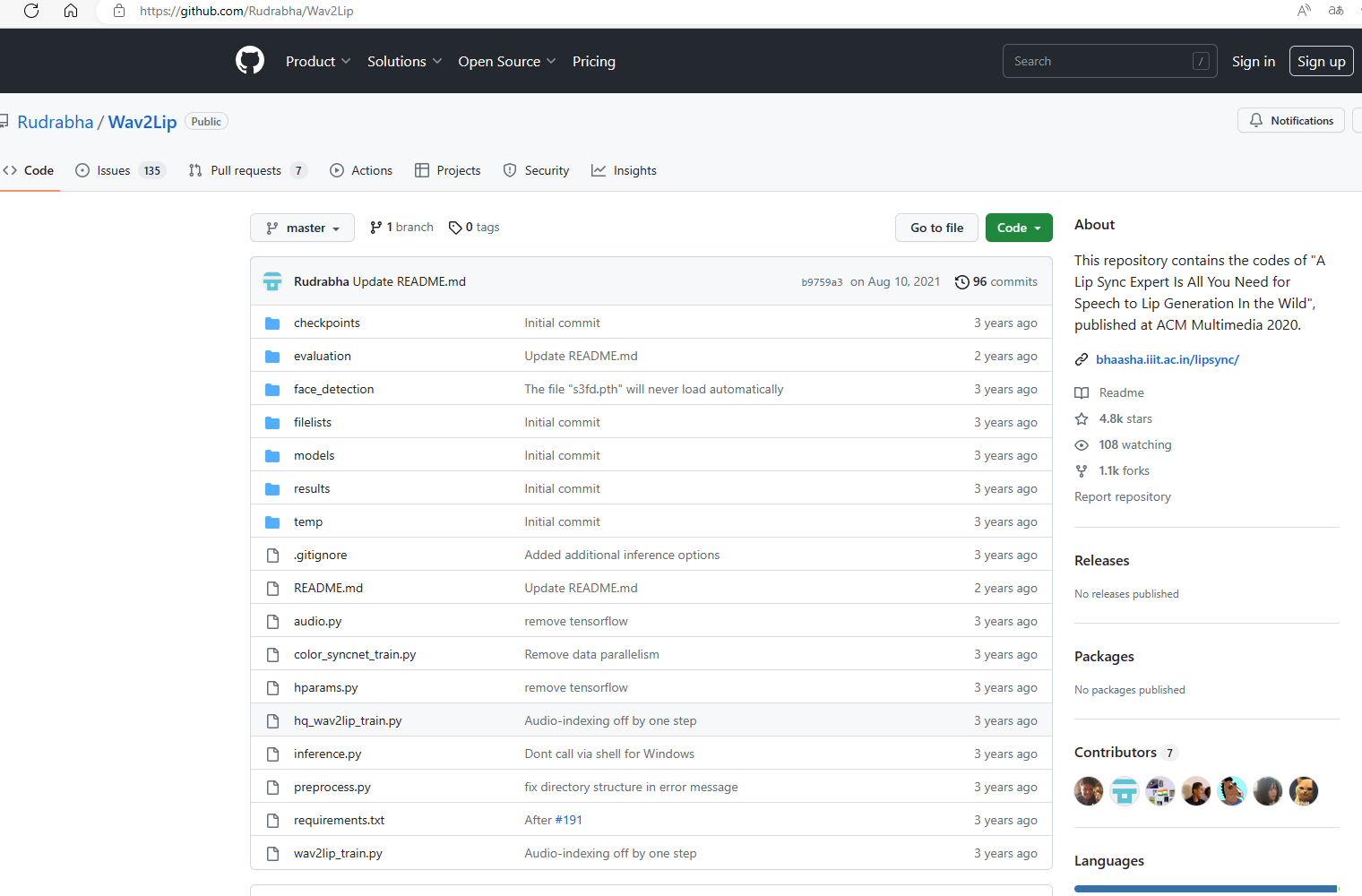Go to browser home via the house icon
Screen dimensions: 1362x896
click(71, 11)
